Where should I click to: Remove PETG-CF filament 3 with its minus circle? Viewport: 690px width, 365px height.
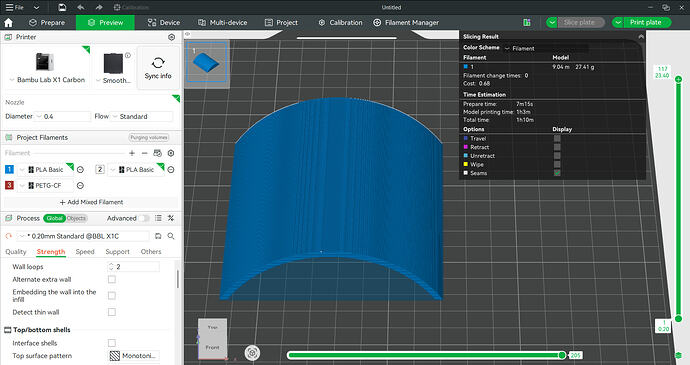pyautogui.click(x=80, y=185)
